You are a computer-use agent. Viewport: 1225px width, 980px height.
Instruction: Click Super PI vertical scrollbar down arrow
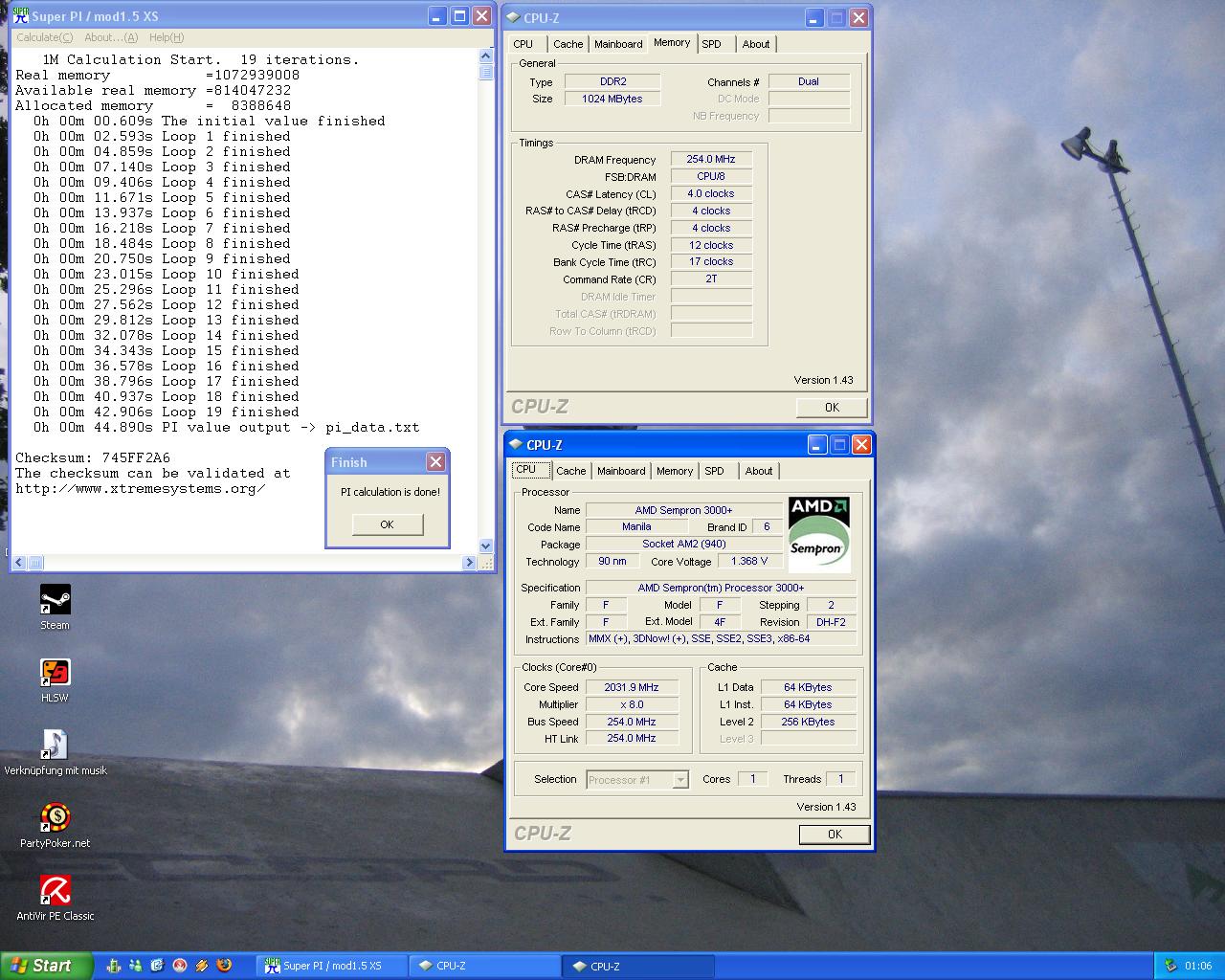(485, 546)
